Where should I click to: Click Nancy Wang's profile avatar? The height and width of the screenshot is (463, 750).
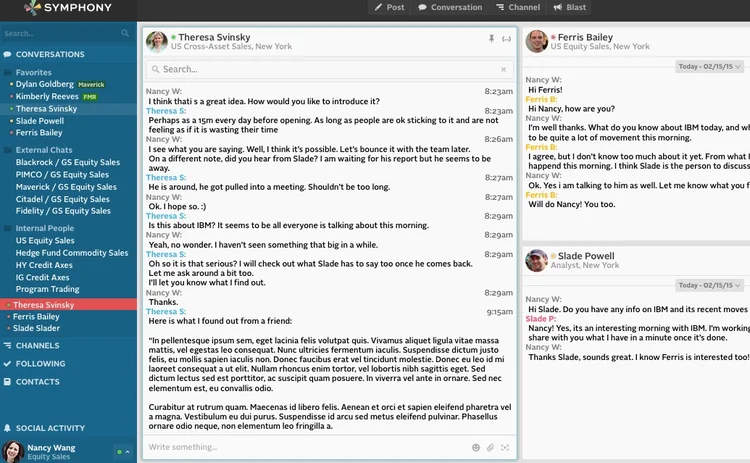(x=13, y=451)
